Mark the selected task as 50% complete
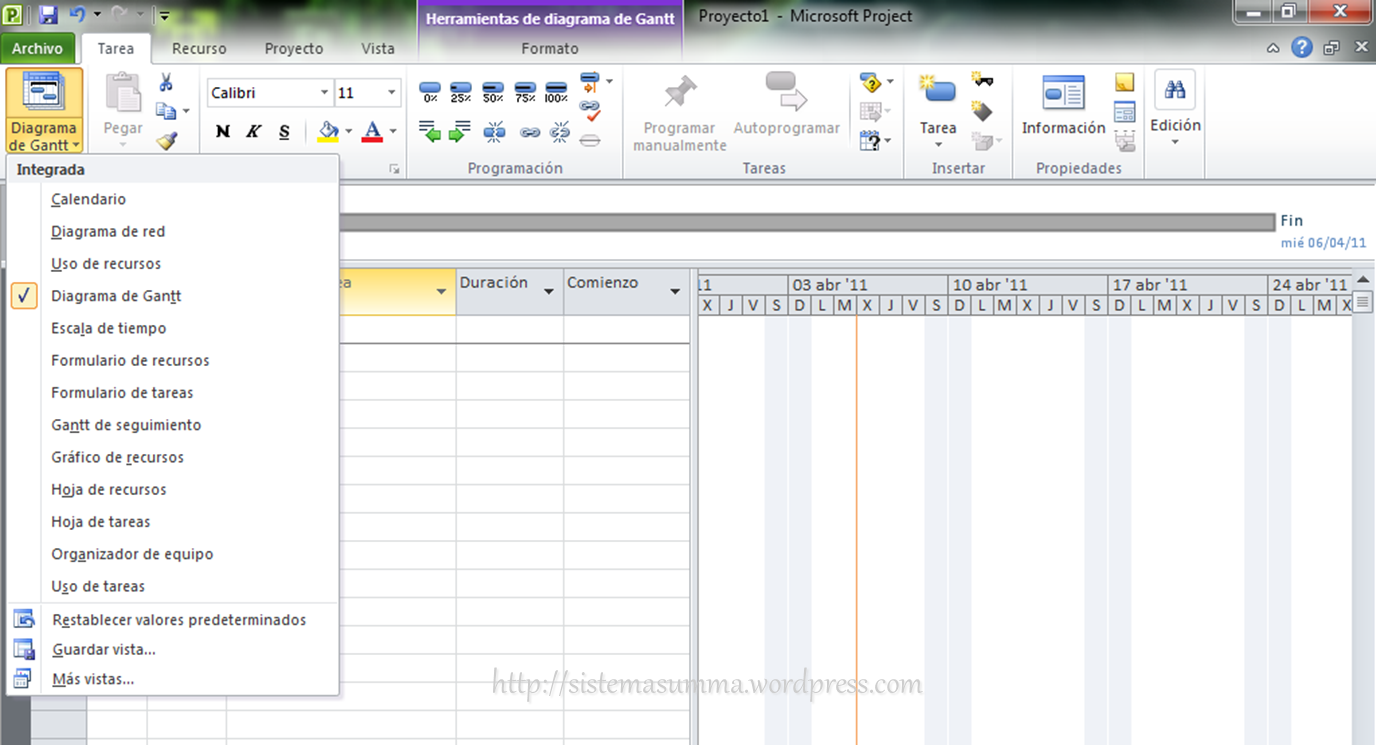This screenshot has height=745, width=1376. [x=493, y=90]
